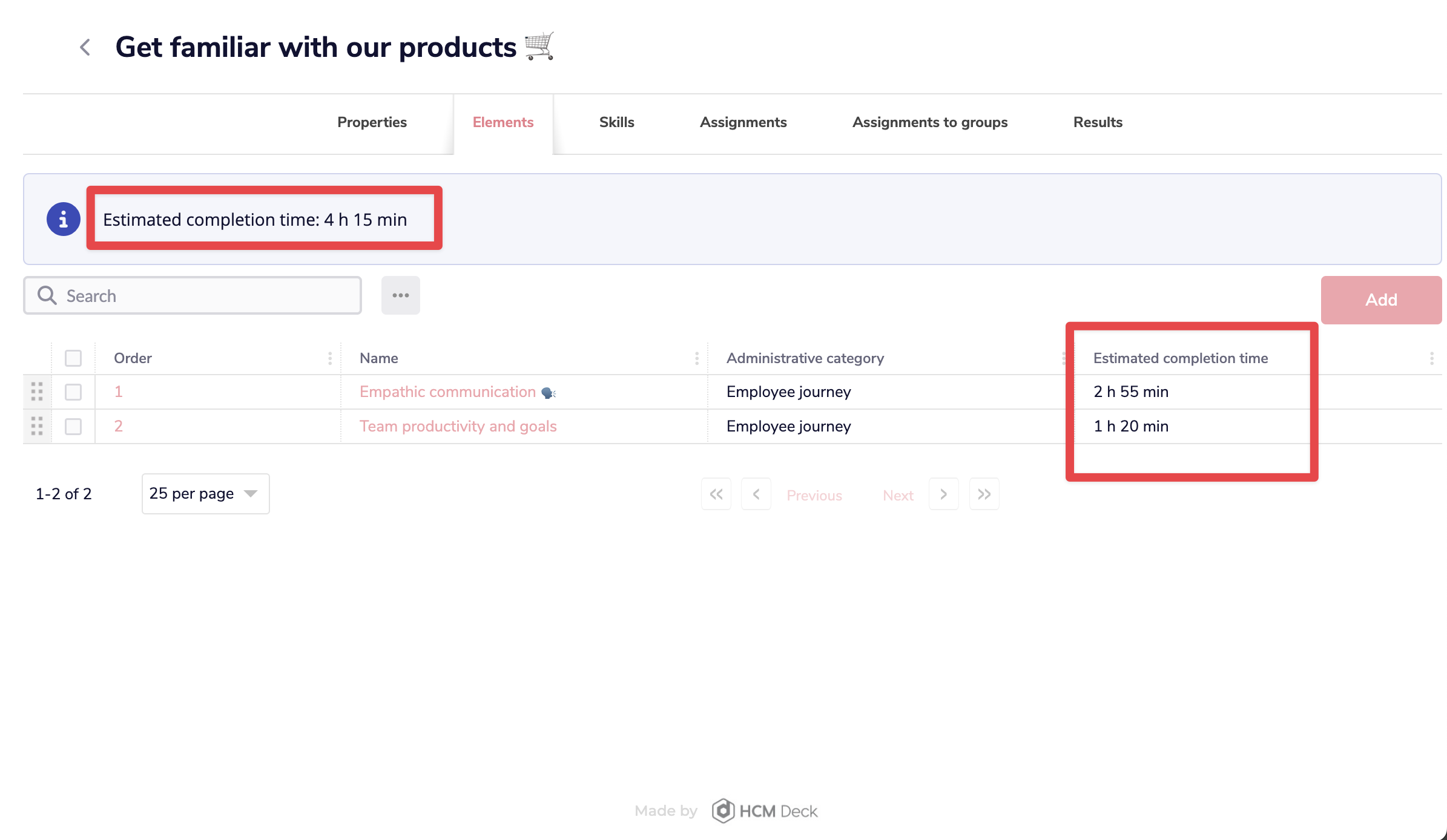Click order number 1 link

click(x=119, y=392)
